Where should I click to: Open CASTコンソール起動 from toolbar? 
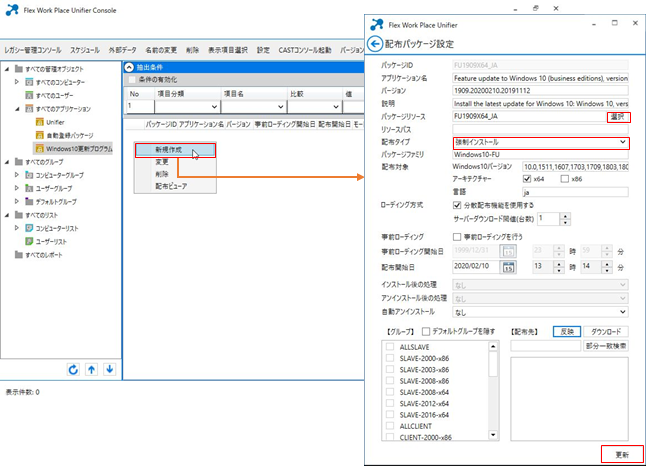304,50
